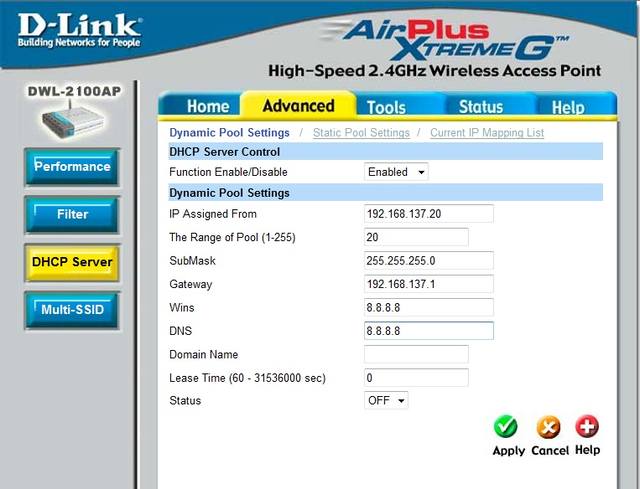This screenshot has height=489, width=640.
Task: Click the Dynamic Pool Settings blue section header
Action: [x=386, y=193]
